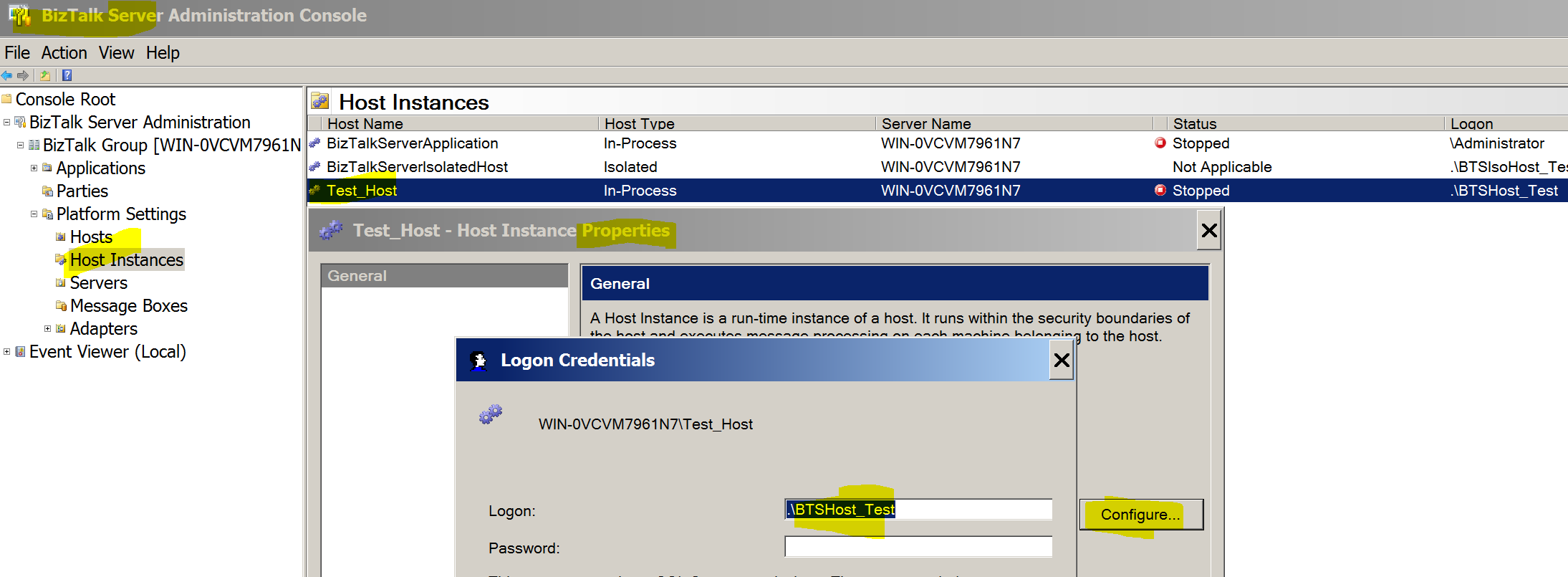Click the Adapters node icon

point(61,328)
